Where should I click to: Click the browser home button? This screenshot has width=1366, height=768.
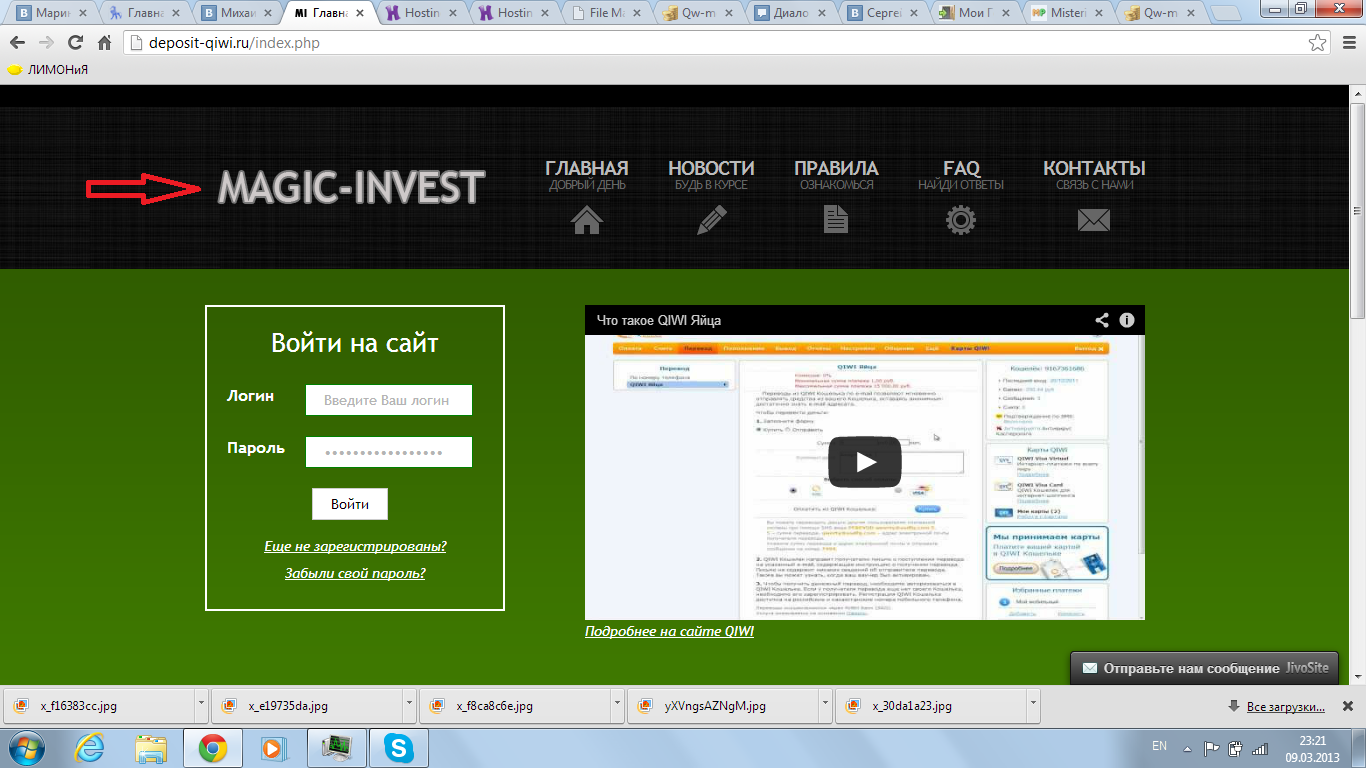pos(104,43)
